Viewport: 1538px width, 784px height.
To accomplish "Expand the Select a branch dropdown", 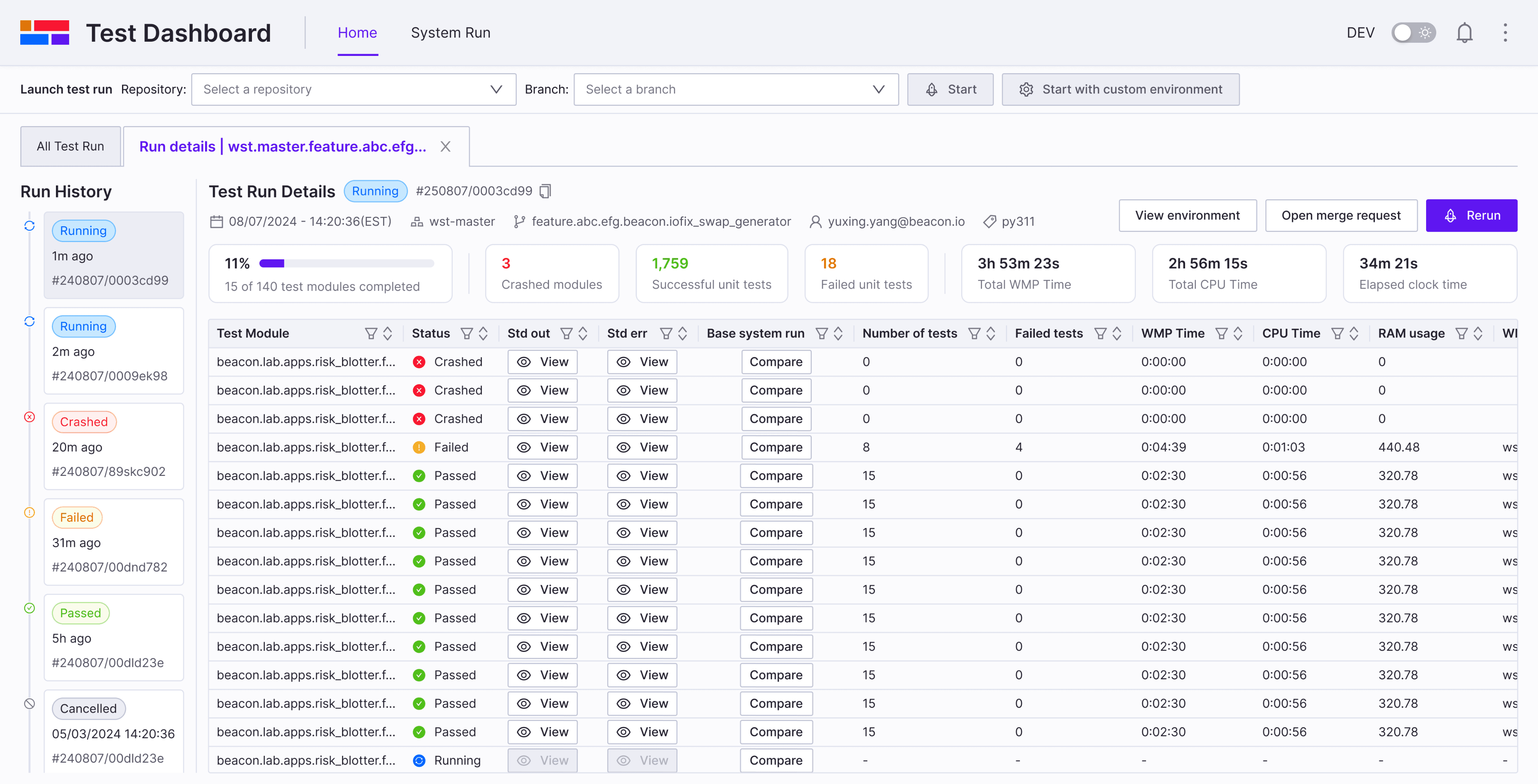I will 736,89.
